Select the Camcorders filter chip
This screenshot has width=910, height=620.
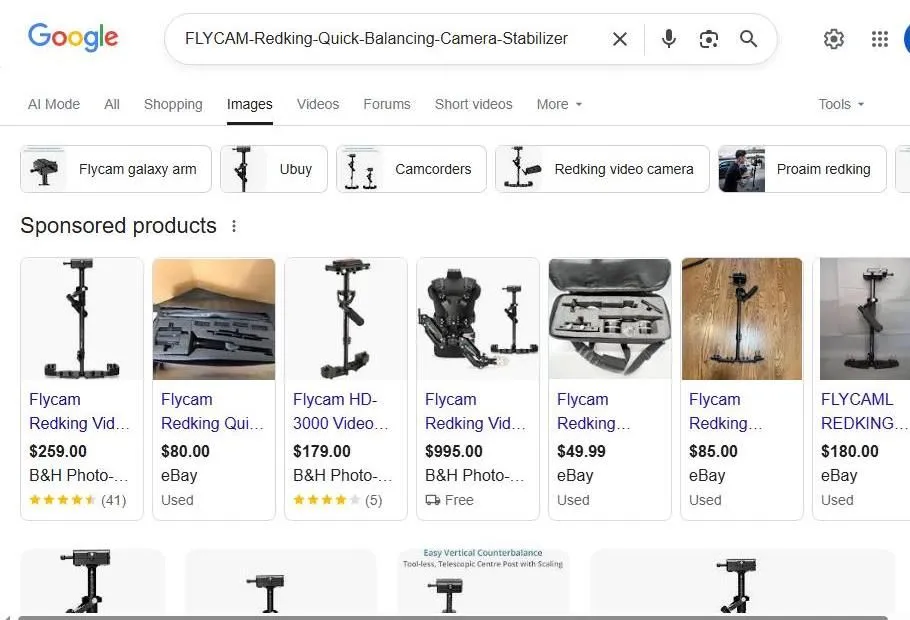[x=411, y=169]
